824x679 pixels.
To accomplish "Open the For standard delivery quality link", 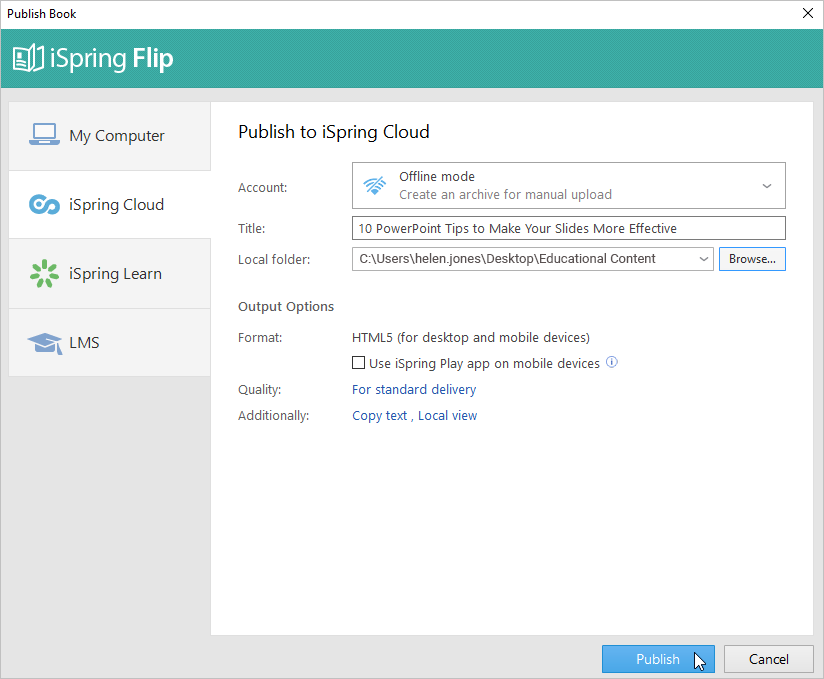I will (x=414, y=389).
